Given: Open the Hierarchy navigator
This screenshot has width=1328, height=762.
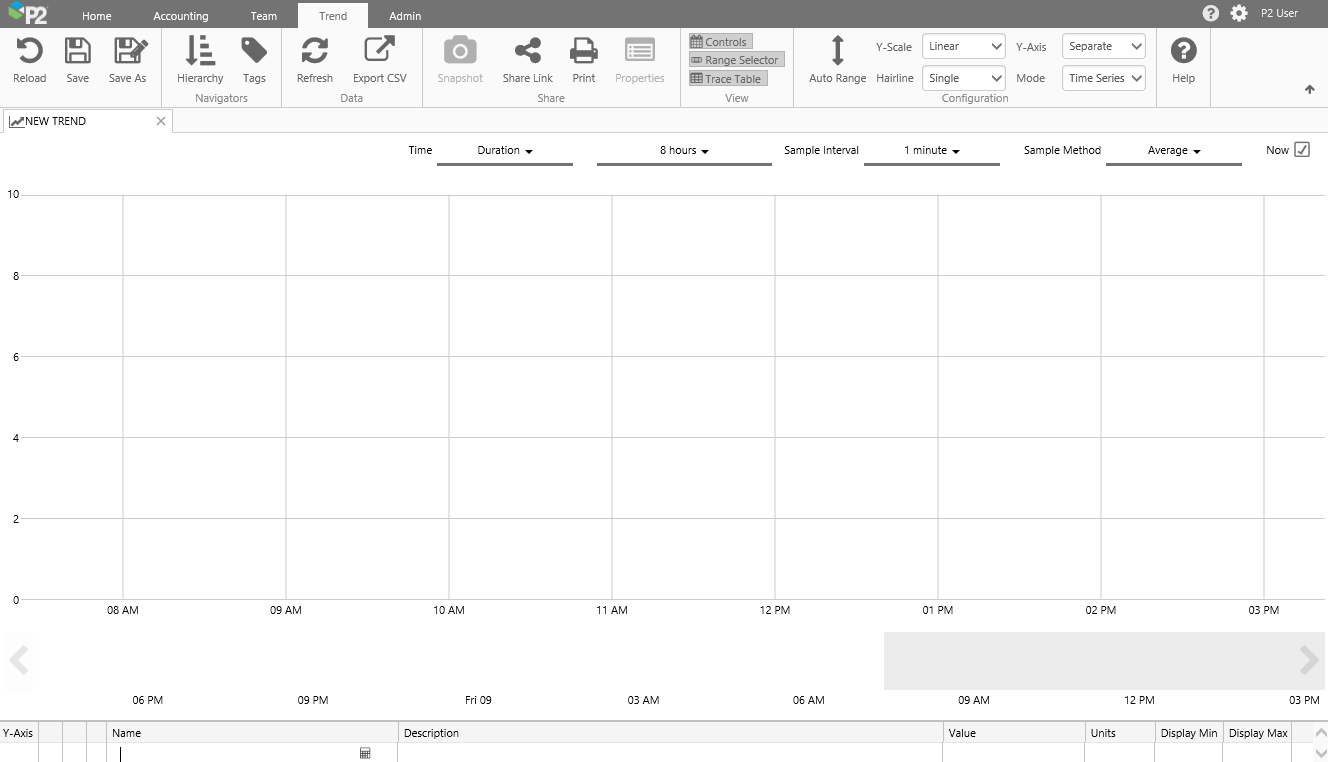Looking at the screenshot, I should 200,52.
